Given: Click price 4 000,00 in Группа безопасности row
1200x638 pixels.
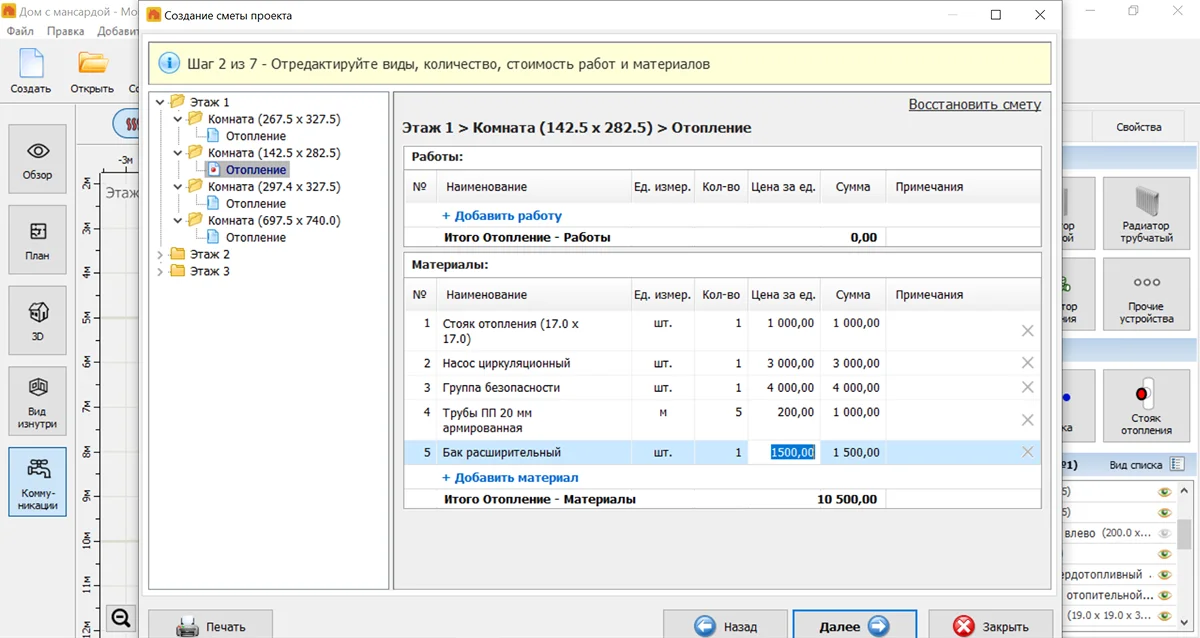Looking at the screenshot, I should point(791,387).
